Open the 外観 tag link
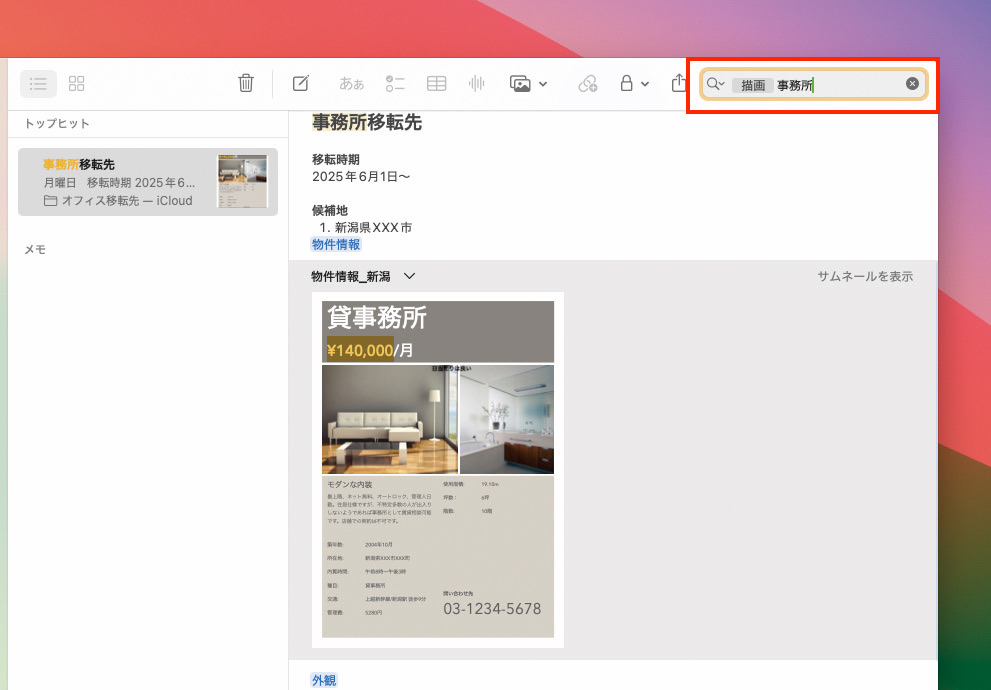This screenshot has width=991, height=690. tap(324, 681)
